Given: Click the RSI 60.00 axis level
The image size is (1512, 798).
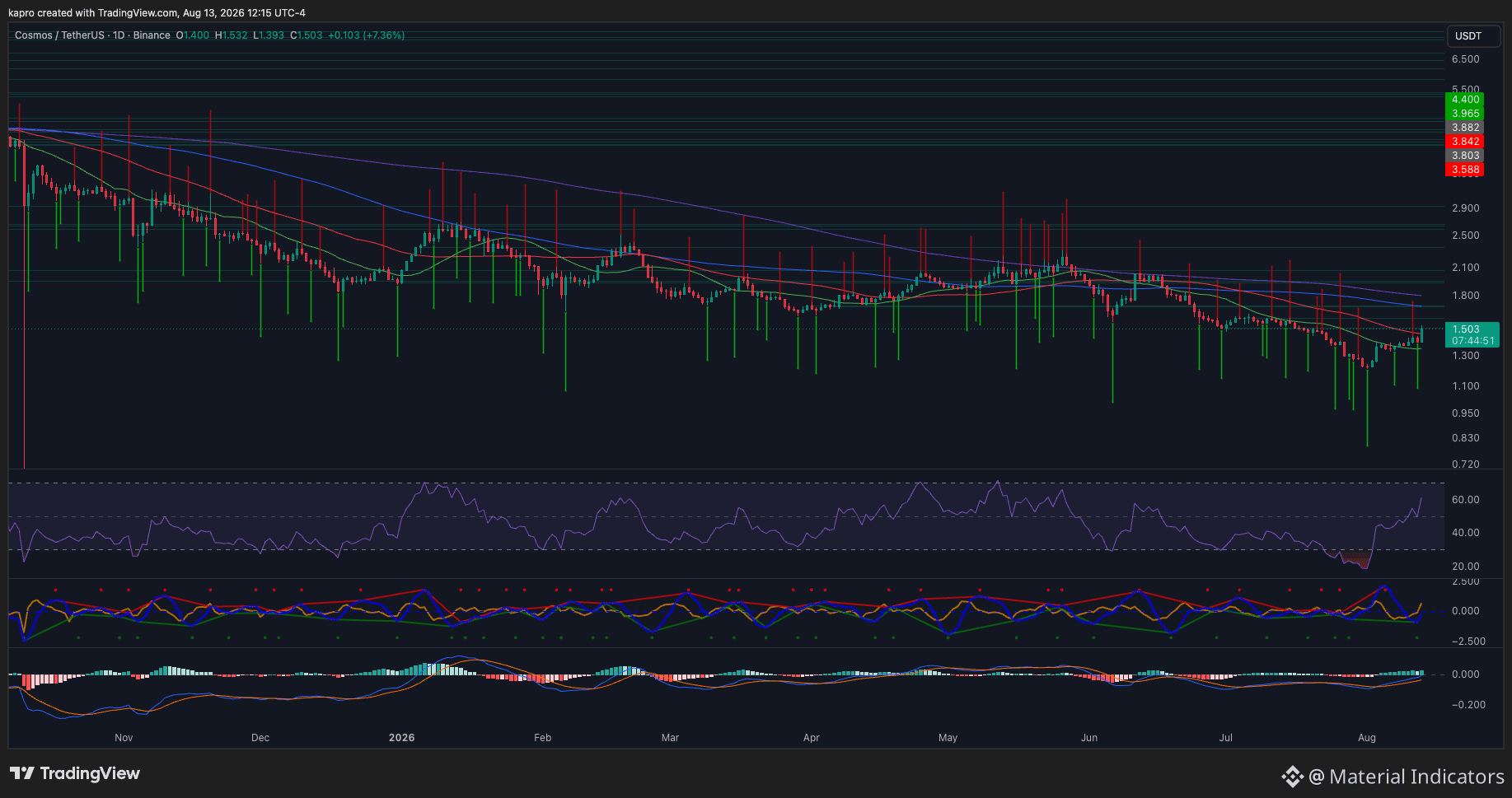Looking at the screenshot, I should click(x=1465, y=500).
